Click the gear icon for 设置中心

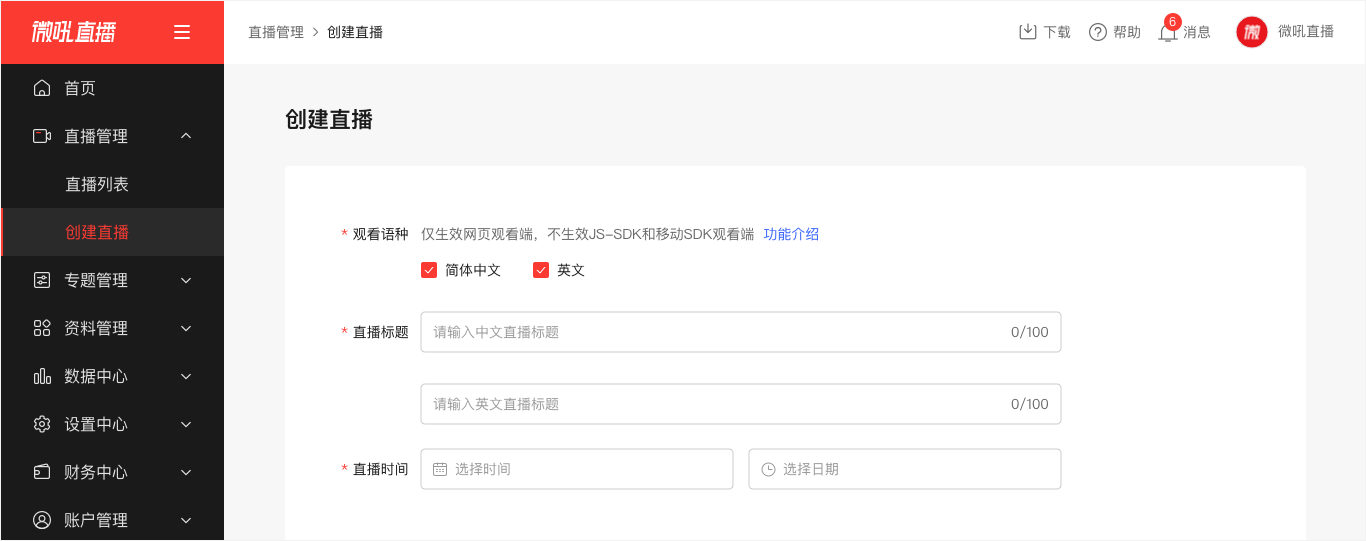42,424
